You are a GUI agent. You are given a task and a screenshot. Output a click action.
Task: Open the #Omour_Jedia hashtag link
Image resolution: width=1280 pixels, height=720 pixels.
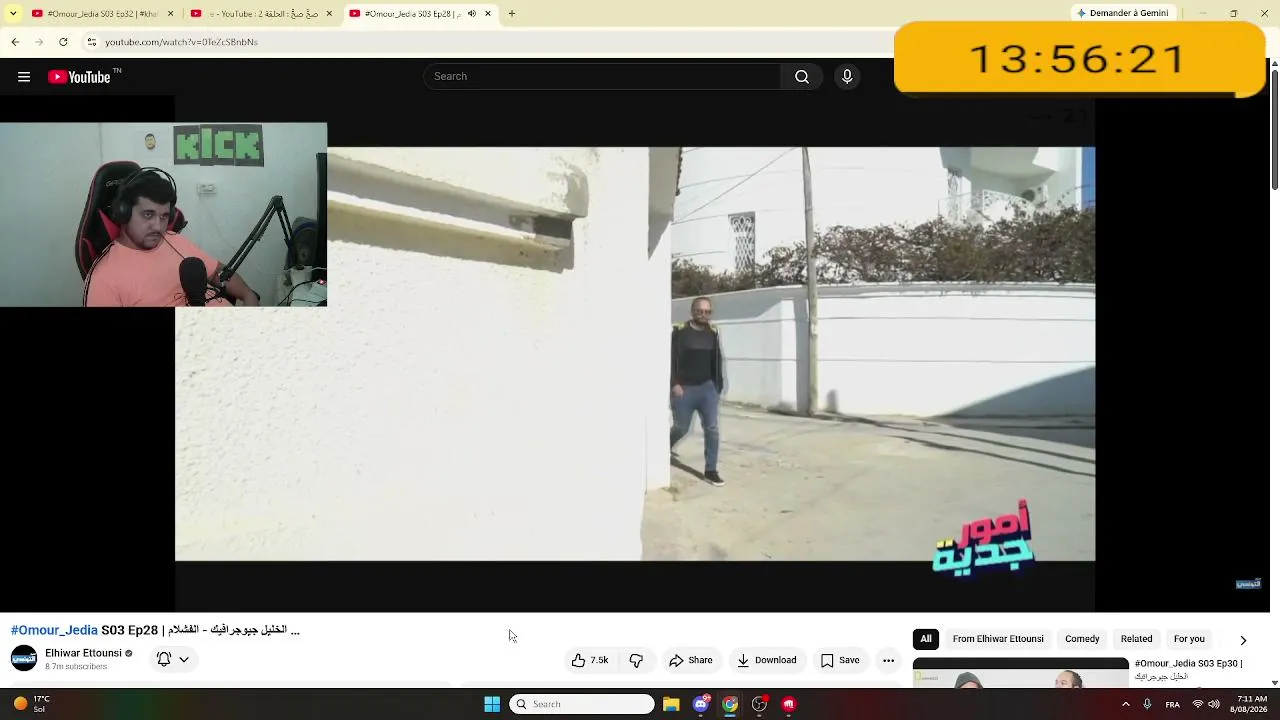tap(54, 630)
